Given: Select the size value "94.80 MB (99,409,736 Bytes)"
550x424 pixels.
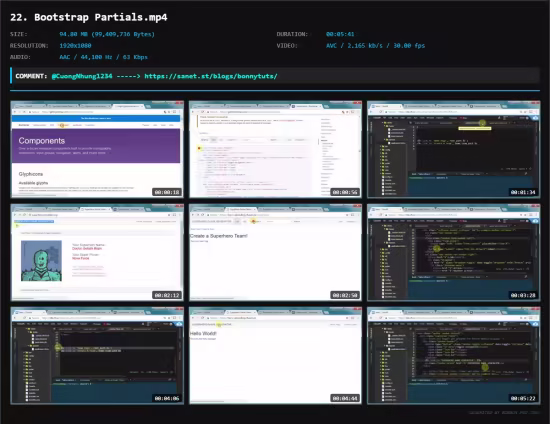Looking at the screenshot, I should 107,34.
